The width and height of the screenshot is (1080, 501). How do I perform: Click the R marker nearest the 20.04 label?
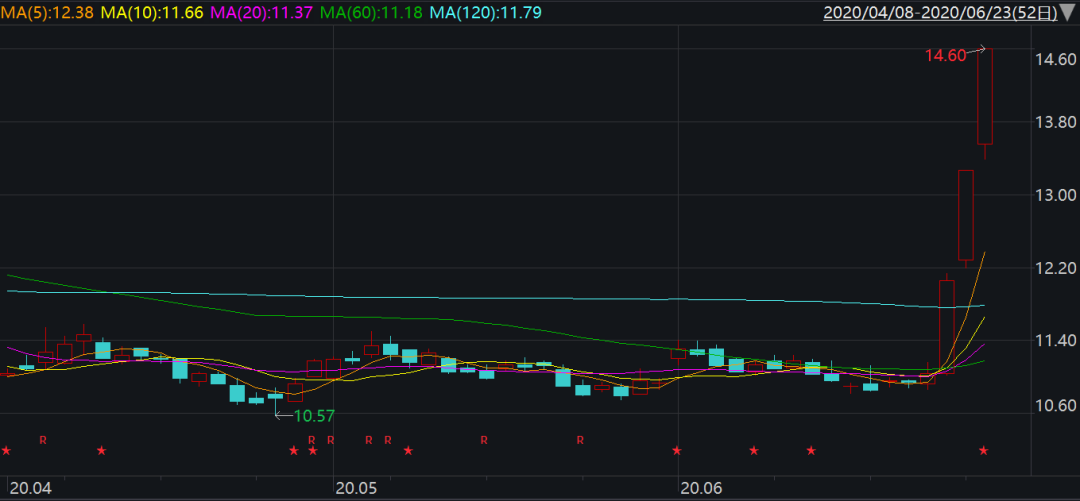point(43,440)
